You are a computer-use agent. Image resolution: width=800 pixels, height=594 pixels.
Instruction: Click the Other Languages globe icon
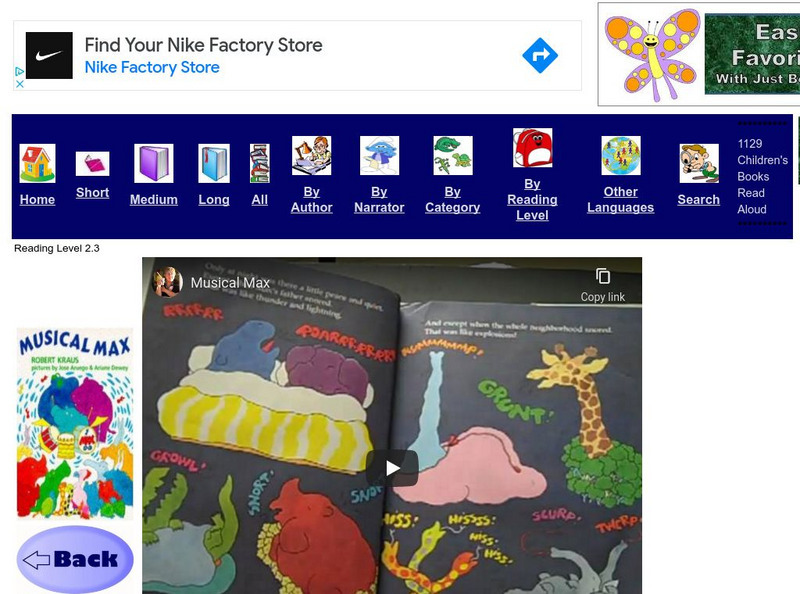coord(620,156)
